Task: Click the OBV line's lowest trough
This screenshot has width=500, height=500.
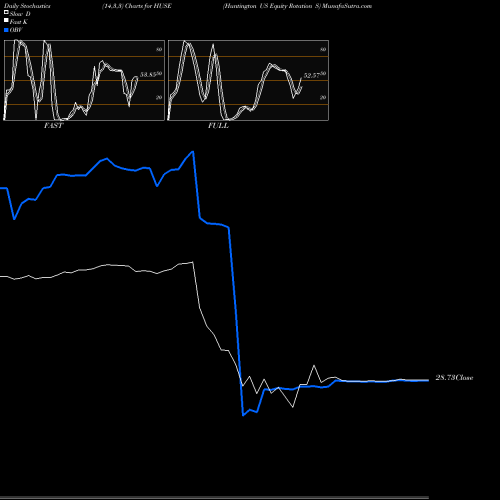Action: click(x=243, y=415)
